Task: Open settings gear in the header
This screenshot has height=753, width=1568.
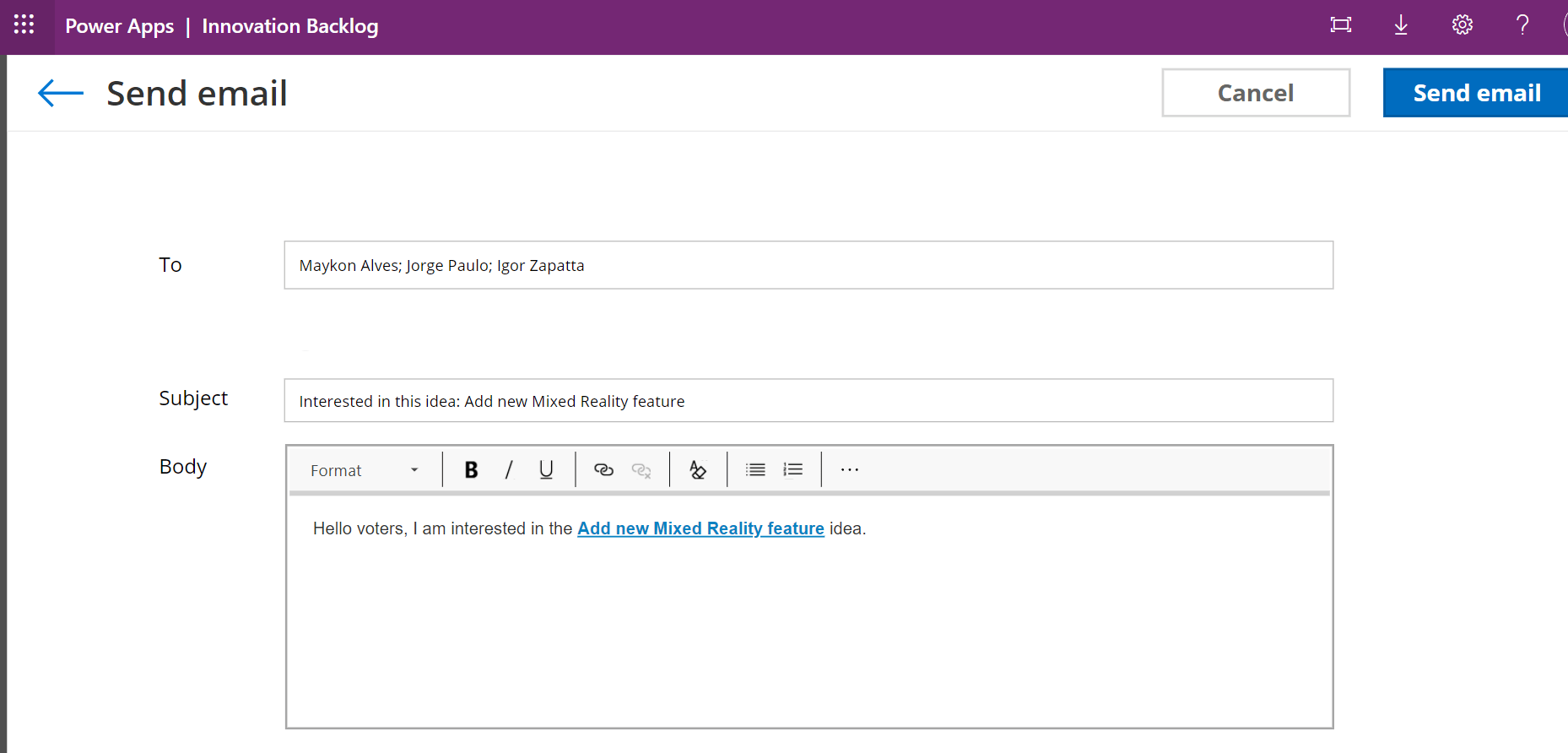Action: pyautogui.click(x=1462, y=25)
